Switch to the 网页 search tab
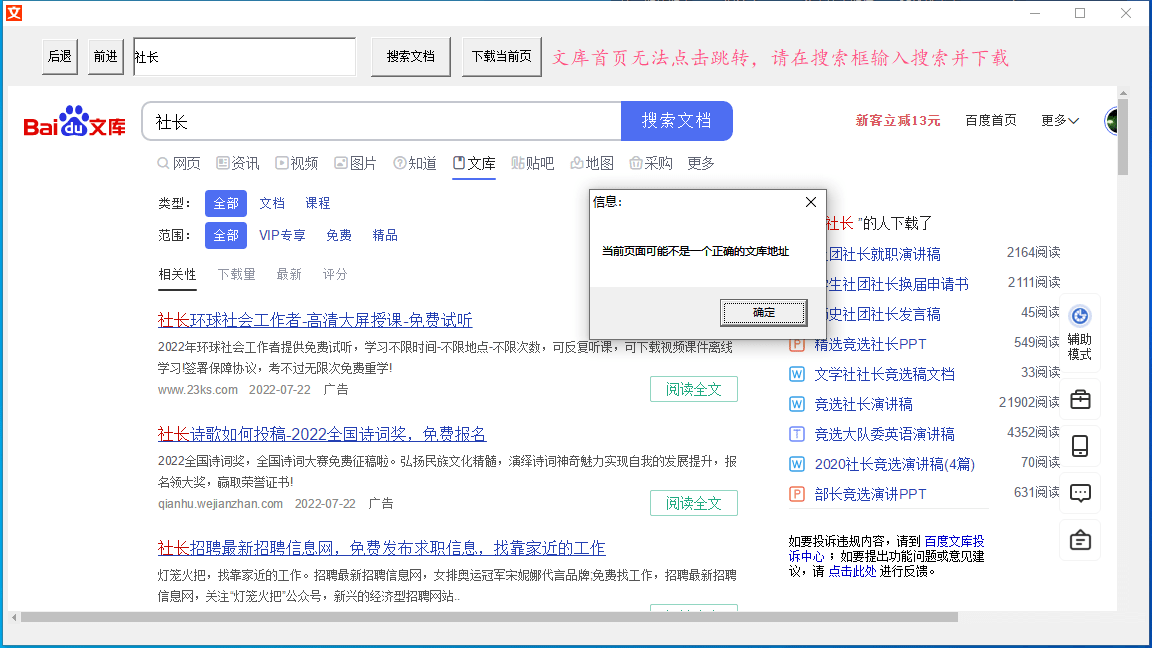 point(179,163)
